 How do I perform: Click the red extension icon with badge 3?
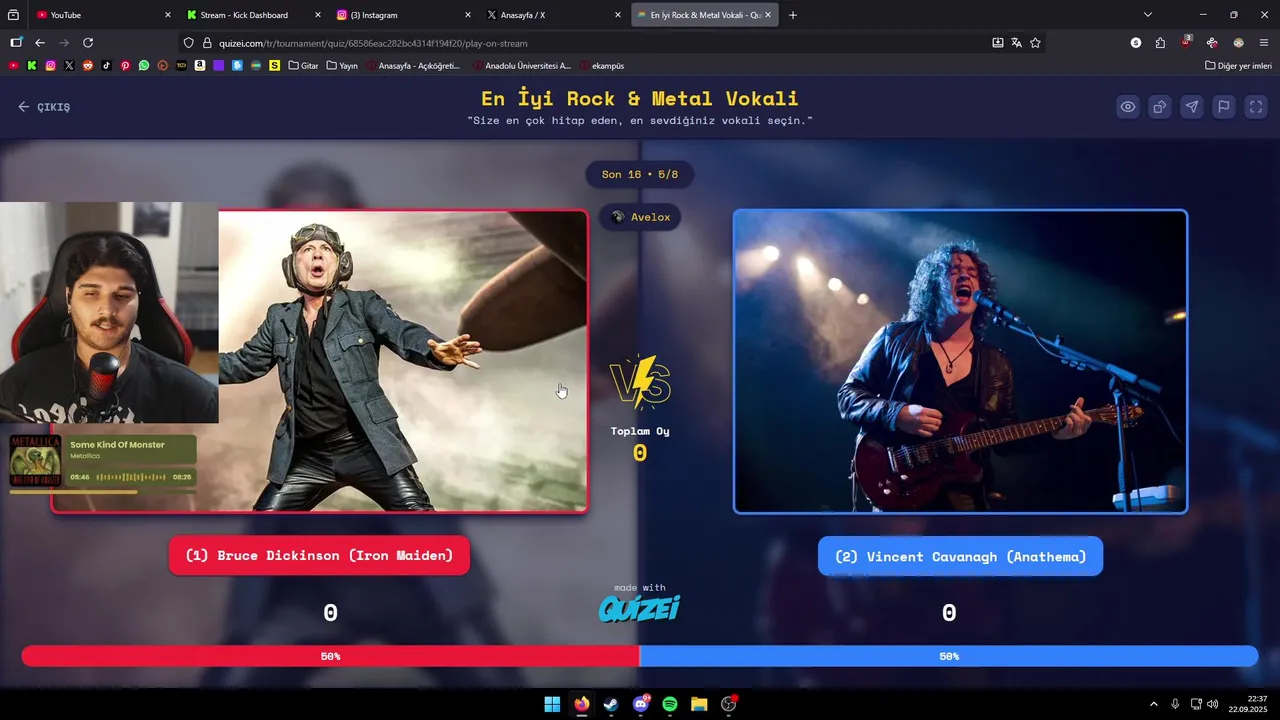click(1186, 42)
